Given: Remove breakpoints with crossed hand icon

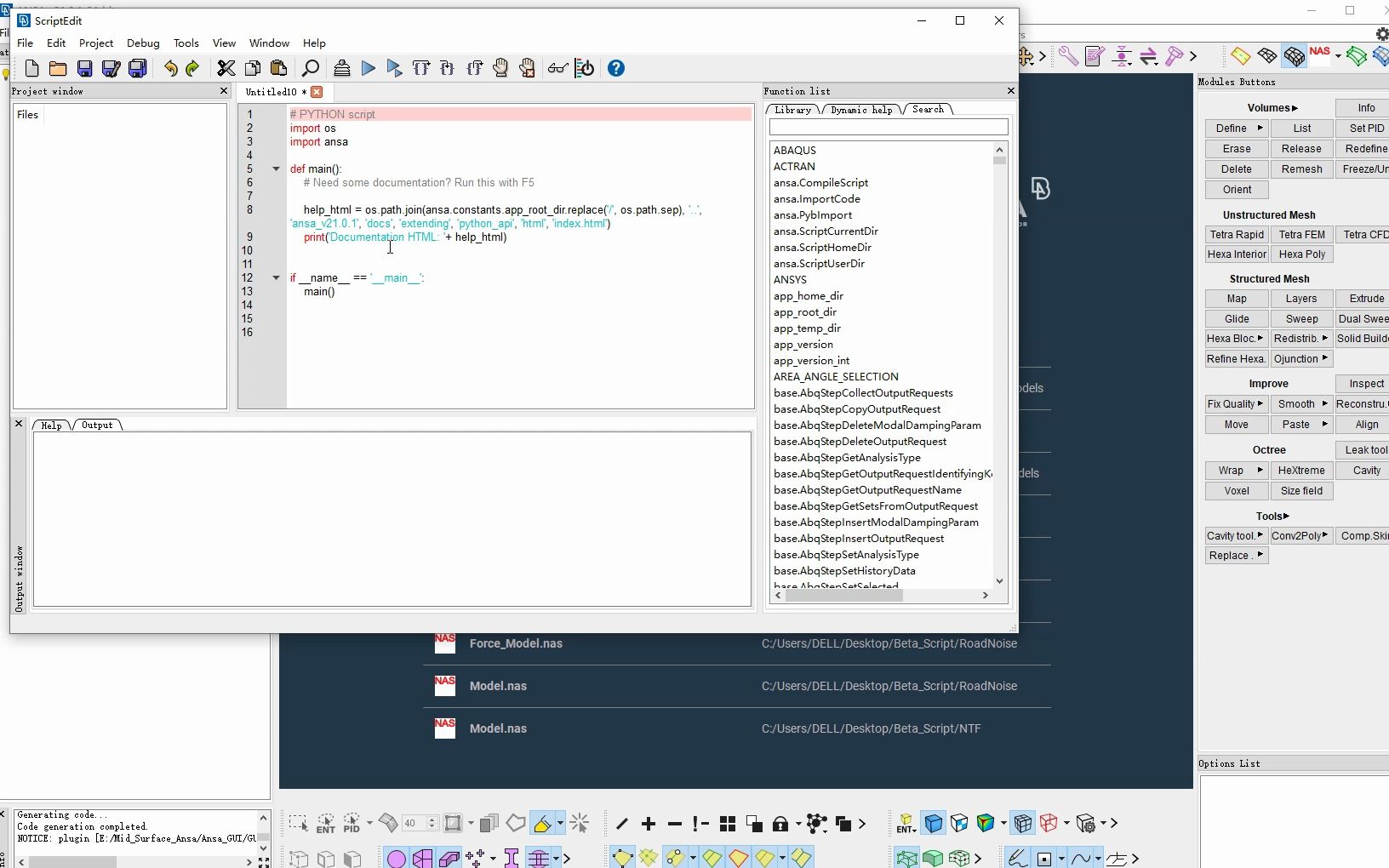Looking at the screenshot, I should [x=527, y=68].
